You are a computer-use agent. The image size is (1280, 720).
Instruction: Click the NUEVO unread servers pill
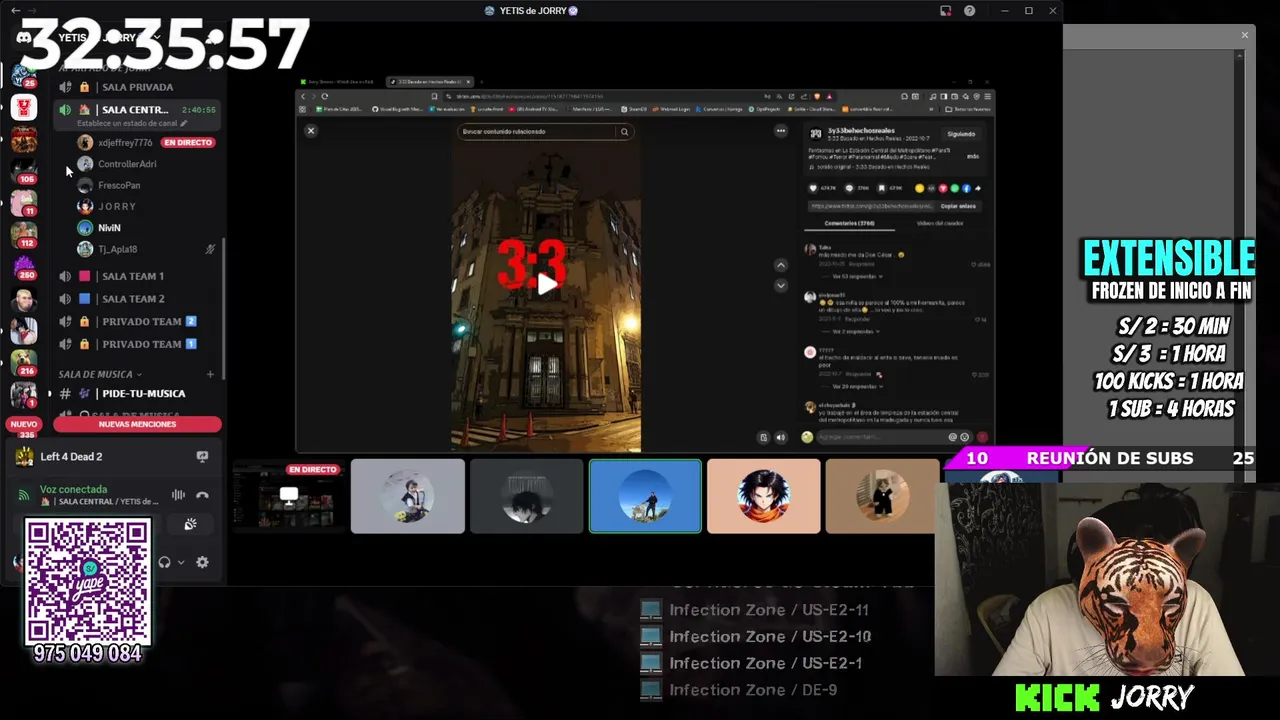23,424
